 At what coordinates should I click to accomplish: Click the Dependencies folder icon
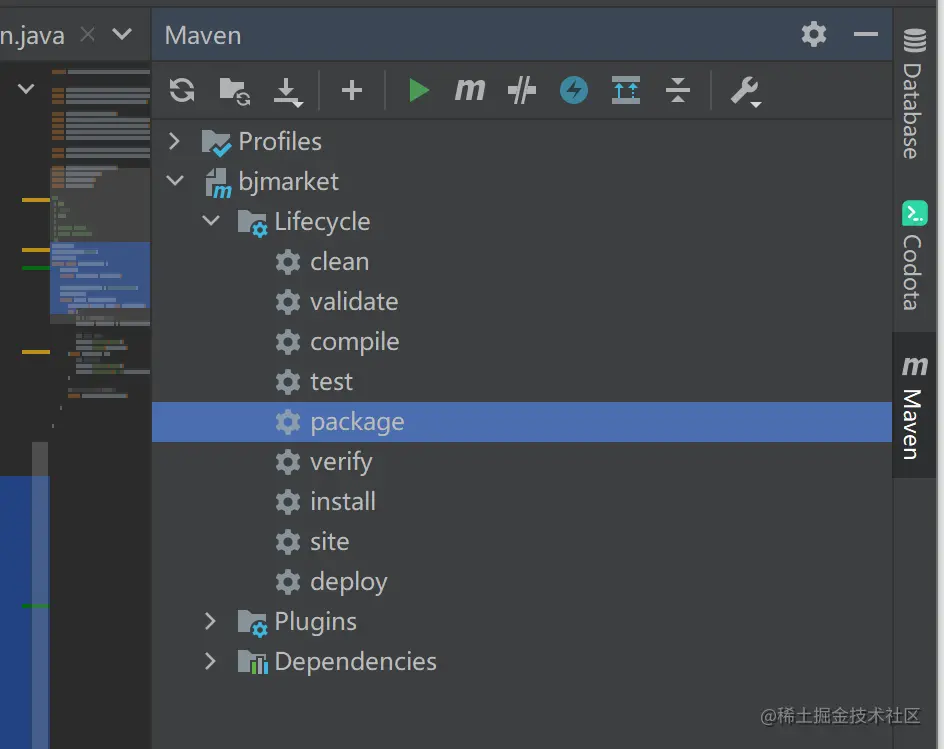tap(252, 662)
